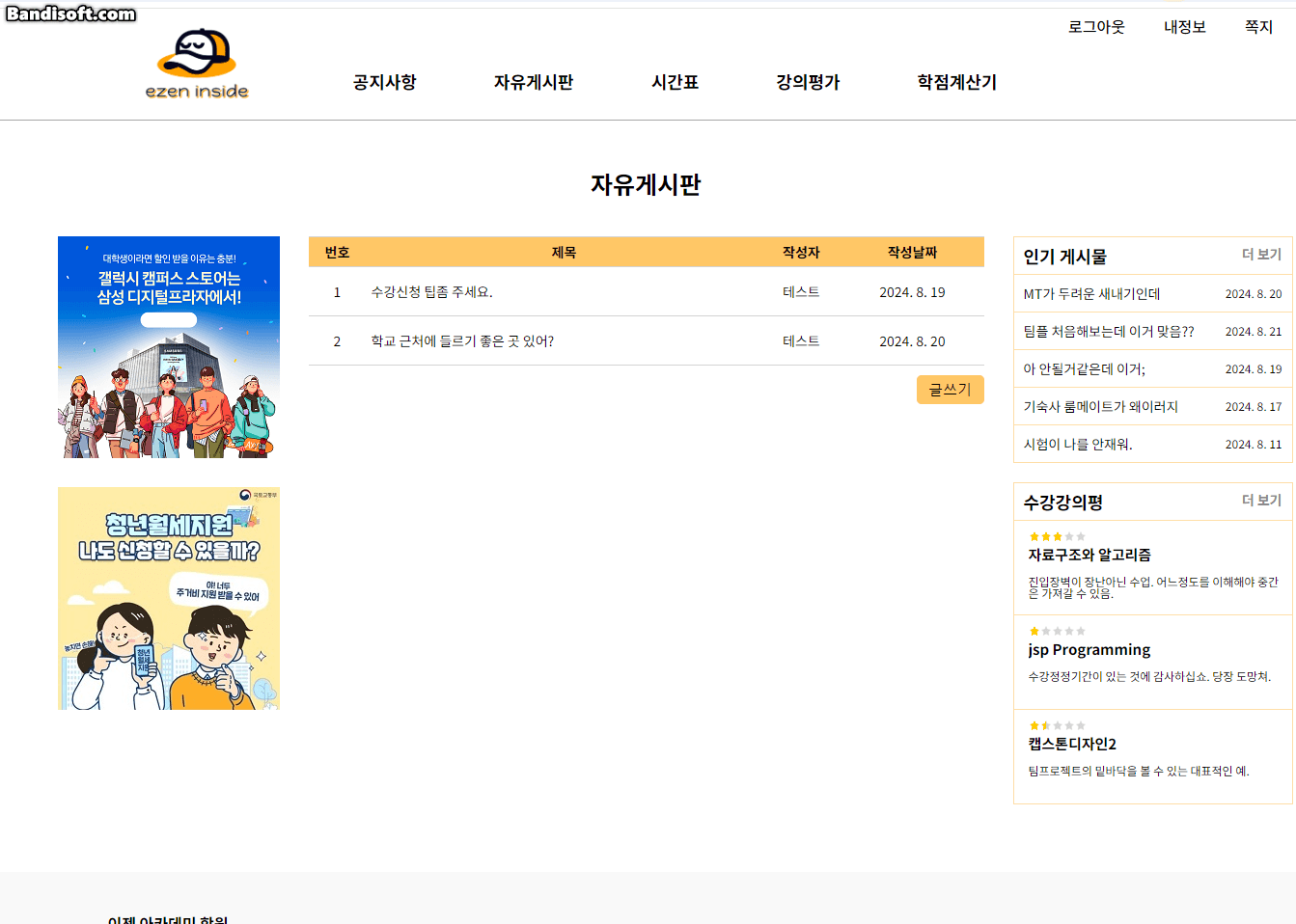1296x924 pixels.
Task: Click the 자유게시판 page heading
Action: 646,184
